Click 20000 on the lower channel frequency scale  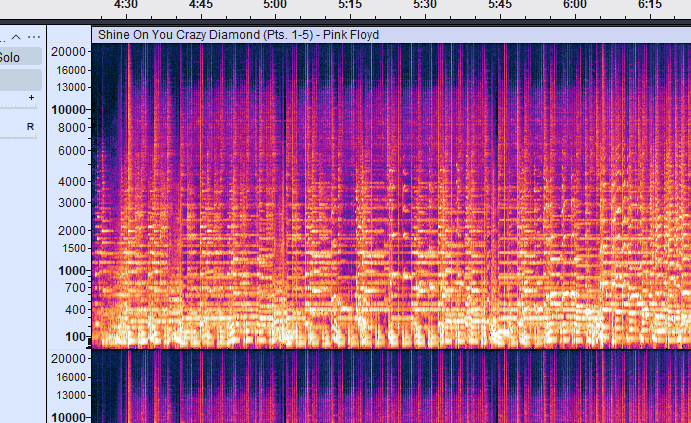pos(68,359)
